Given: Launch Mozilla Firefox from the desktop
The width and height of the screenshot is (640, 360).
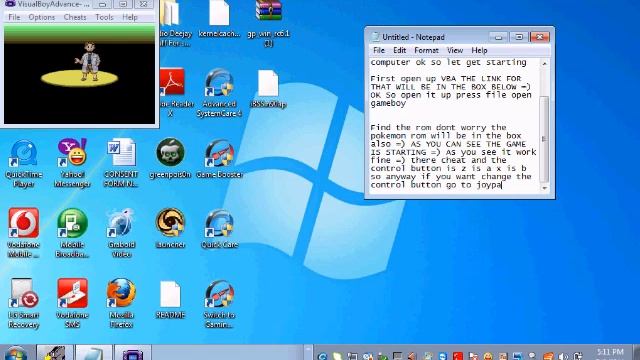Looking at the screenshot, I should 121,304.
